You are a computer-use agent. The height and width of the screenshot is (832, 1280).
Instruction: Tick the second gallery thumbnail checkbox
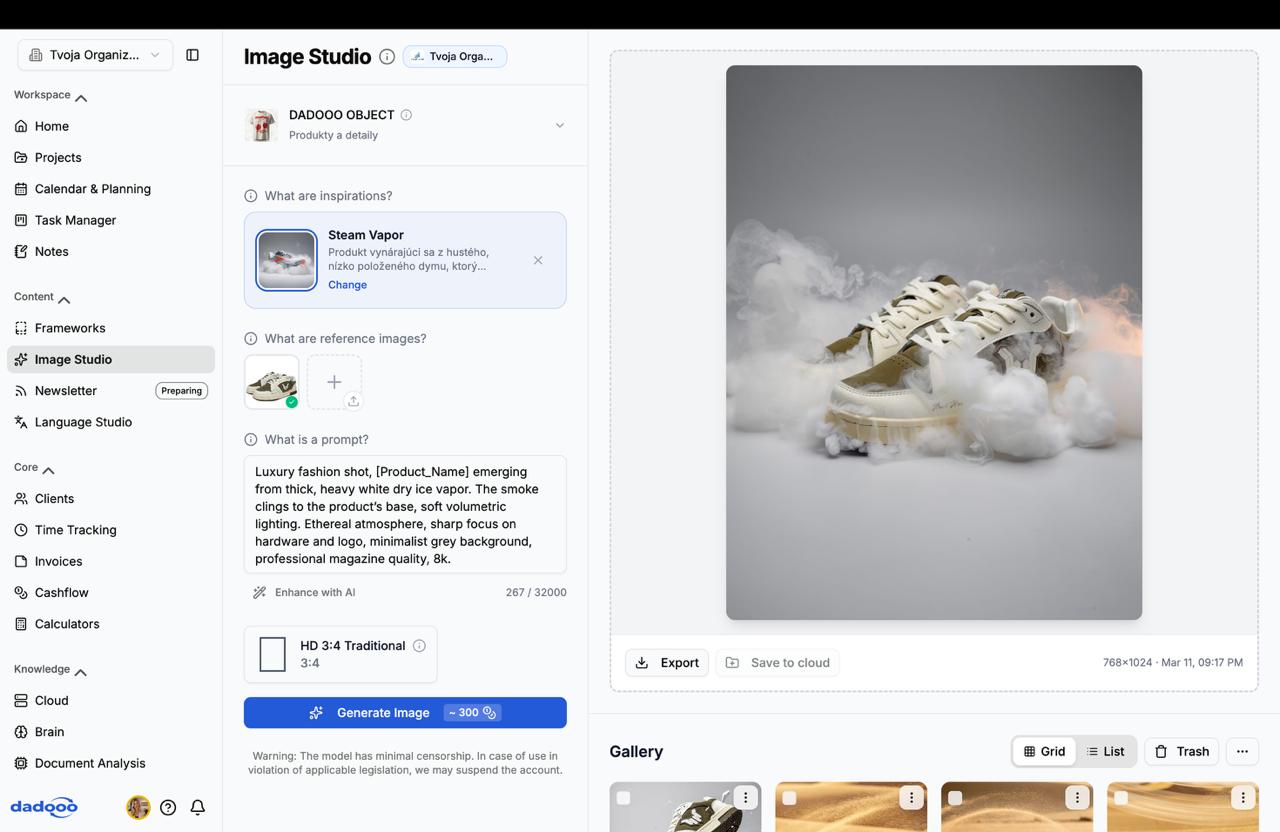(790, 798)
